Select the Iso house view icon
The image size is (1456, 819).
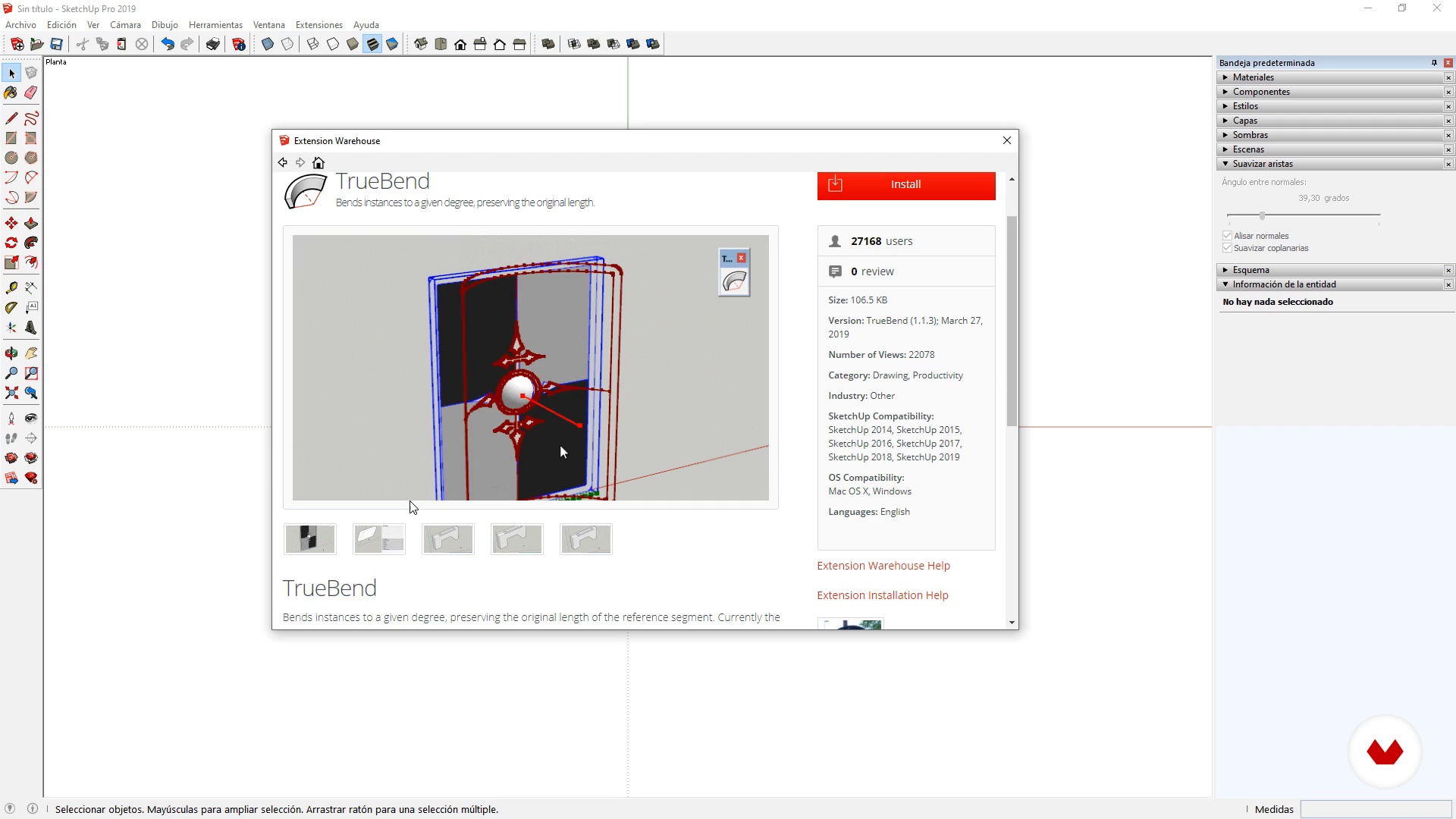click(x=421, y=44)
